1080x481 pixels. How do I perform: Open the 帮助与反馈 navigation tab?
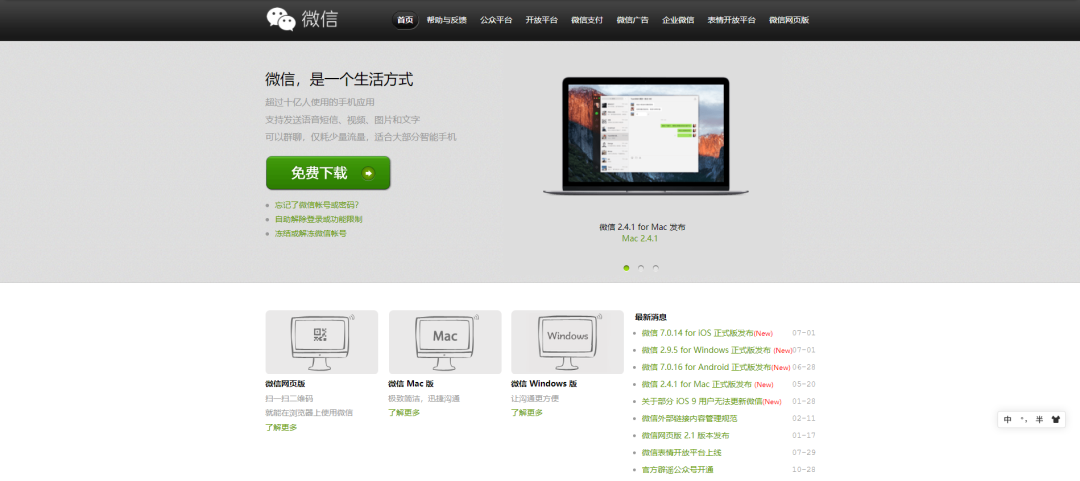point(446,20)
